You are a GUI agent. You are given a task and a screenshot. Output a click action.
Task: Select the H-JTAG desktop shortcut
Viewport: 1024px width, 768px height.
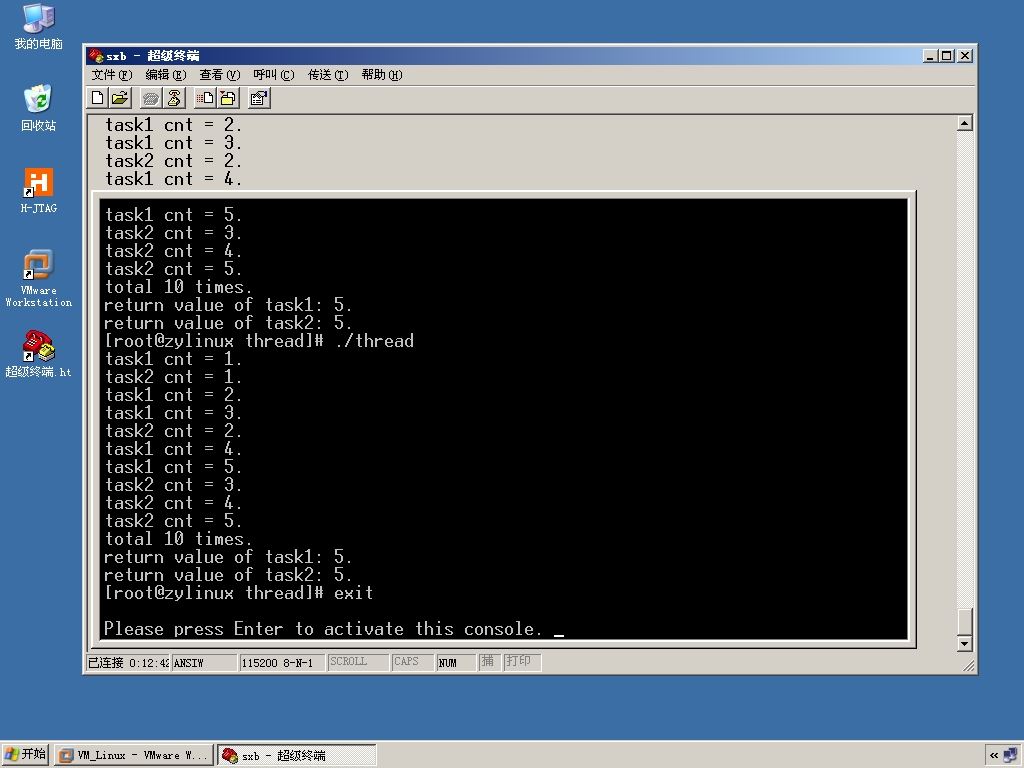click(x=39, y=191)
